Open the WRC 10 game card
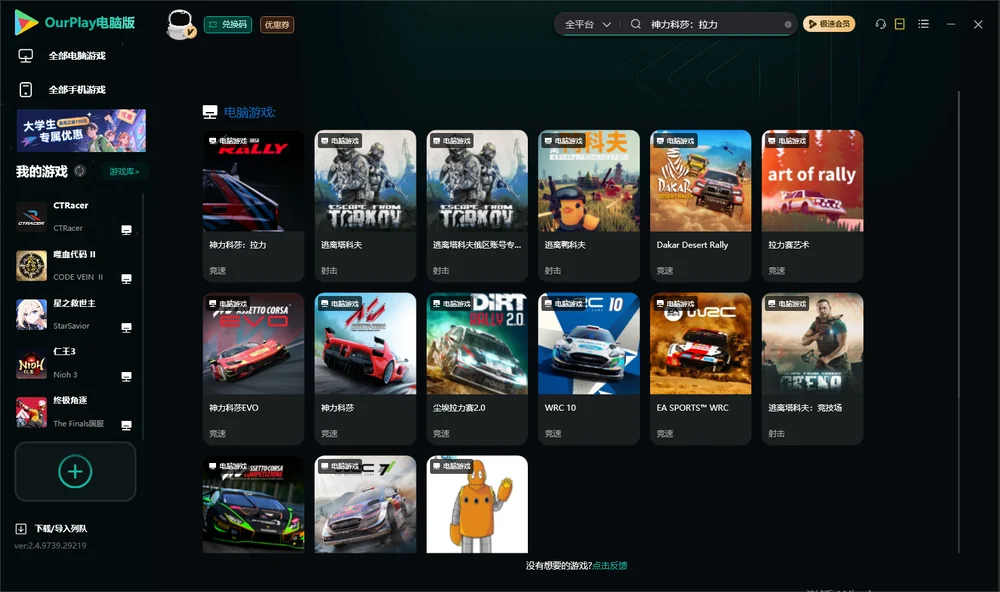Screen dimensions: 1000x592 pos(589,369)
